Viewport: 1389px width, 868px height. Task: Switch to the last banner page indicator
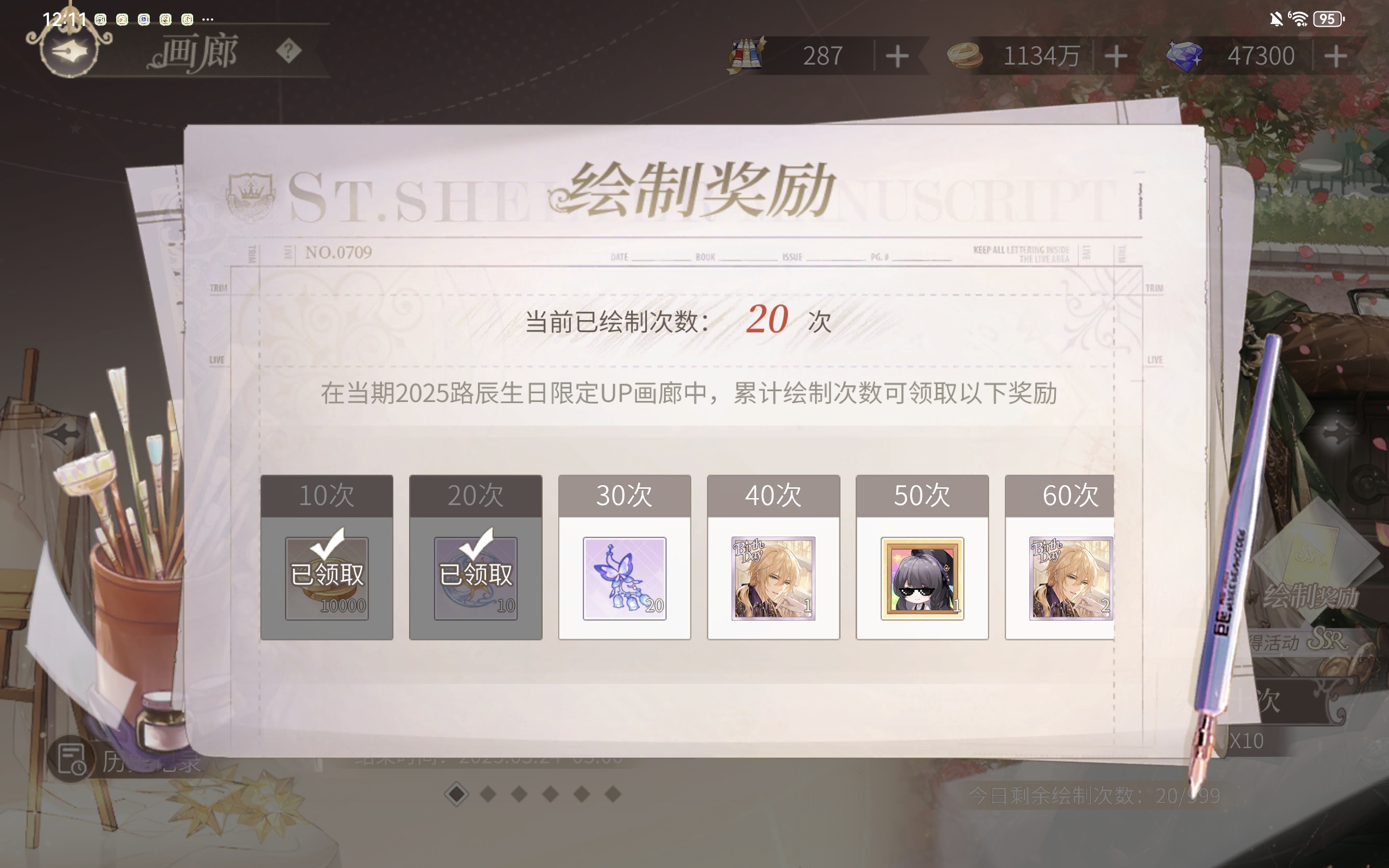(x=613, y=794)
